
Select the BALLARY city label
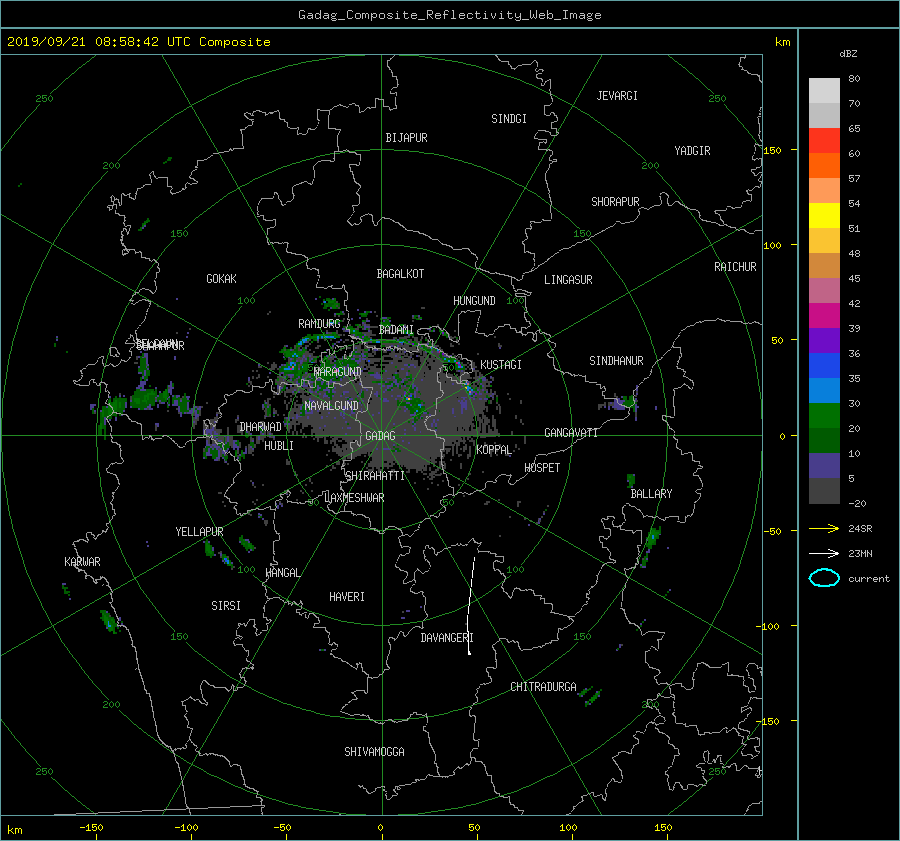click(651, 494)
